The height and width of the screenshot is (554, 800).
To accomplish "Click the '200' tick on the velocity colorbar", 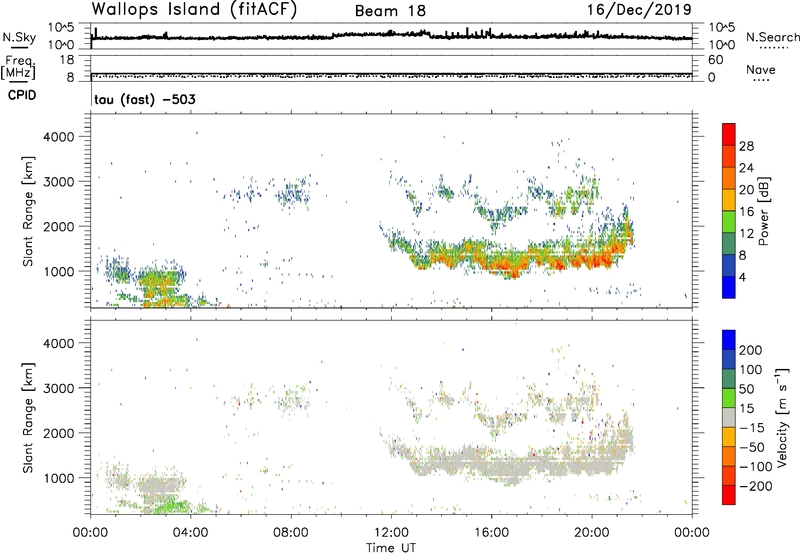I will pos(751,350).
